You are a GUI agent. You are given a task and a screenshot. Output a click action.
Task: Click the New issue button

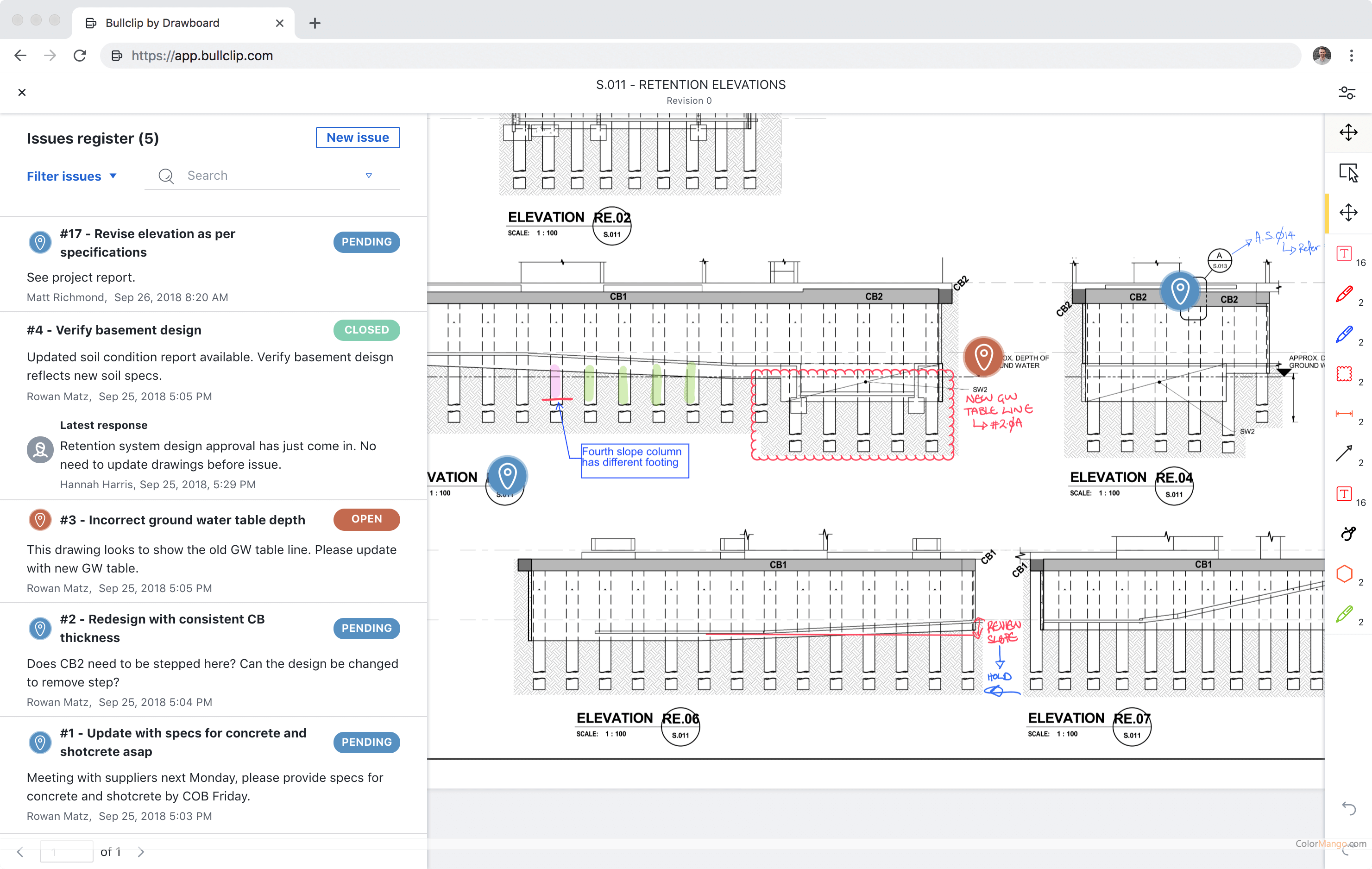pos(358,137)
